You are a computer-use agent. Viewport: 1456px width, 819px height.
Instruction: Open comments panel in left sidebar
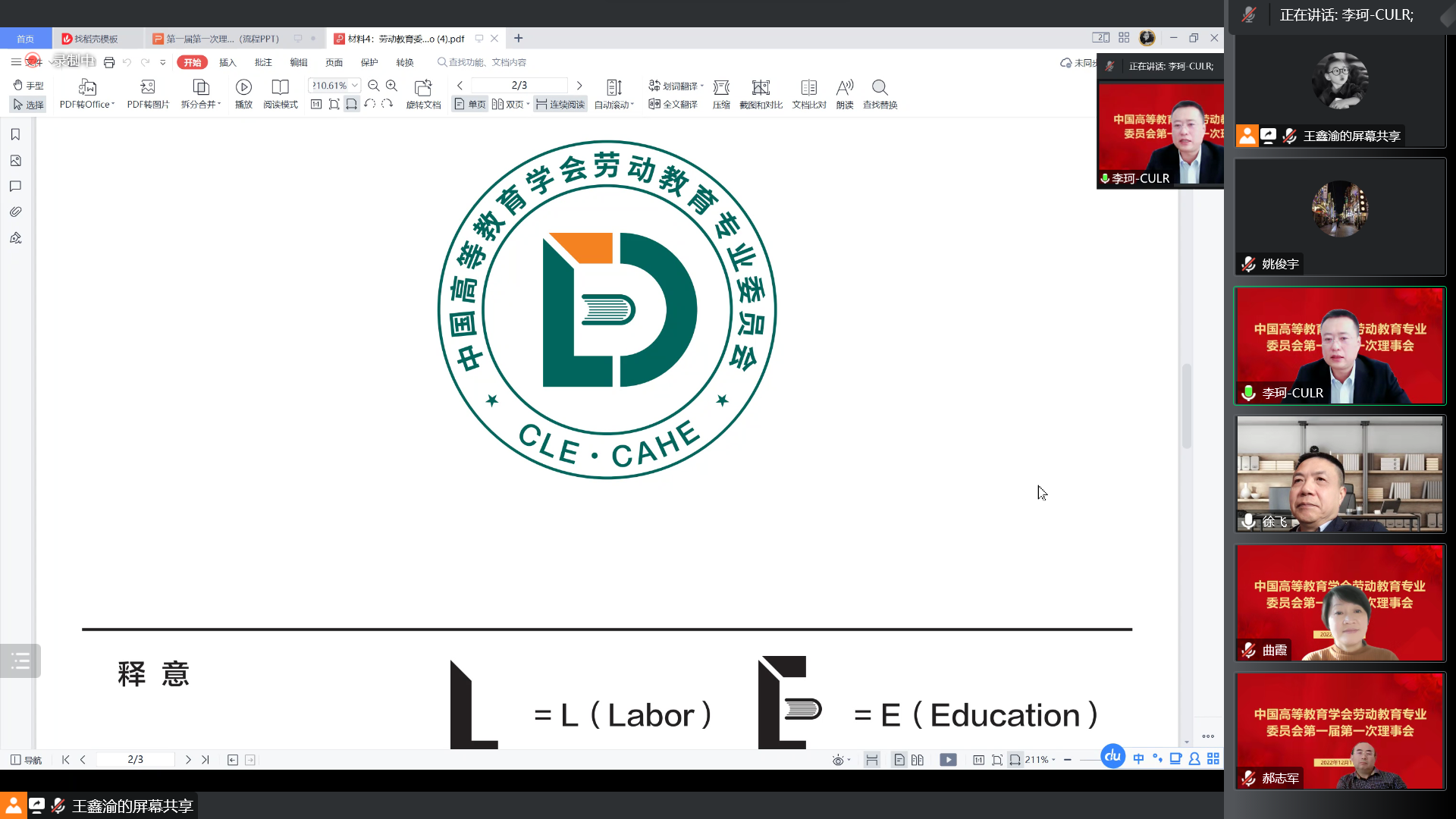point(15,186)
